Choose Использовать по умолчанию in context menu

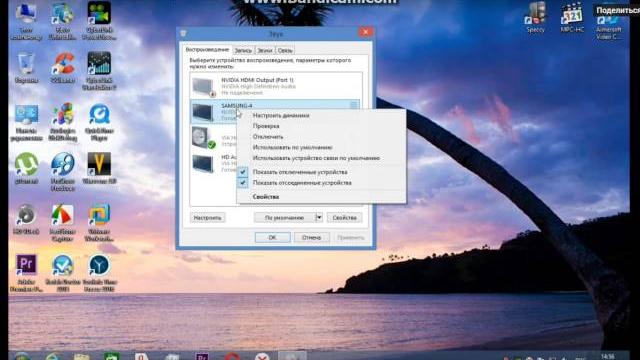tap(292, 147)
